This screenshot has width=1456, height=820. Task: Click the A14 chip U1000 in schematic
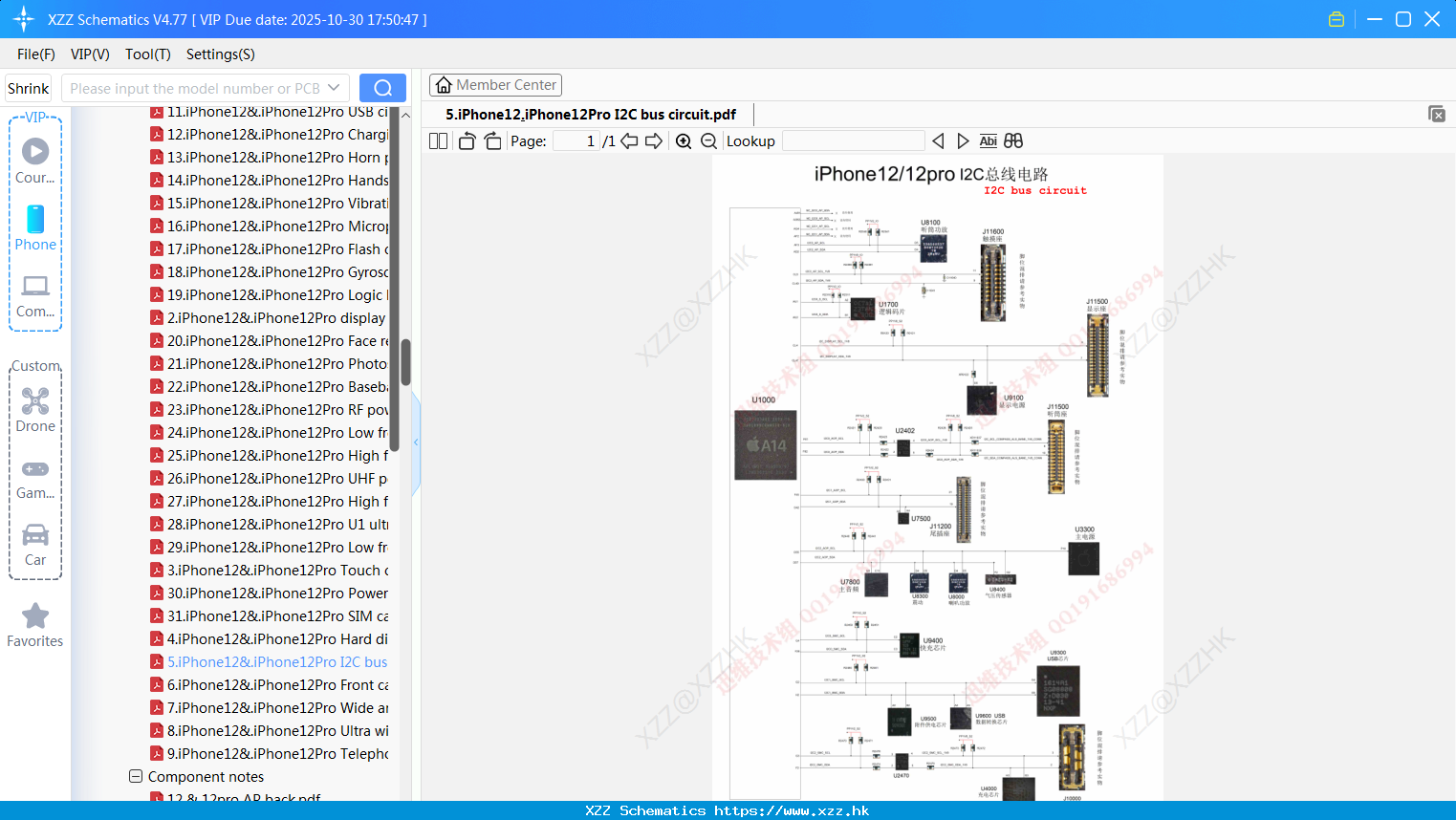tap(766, 444)
